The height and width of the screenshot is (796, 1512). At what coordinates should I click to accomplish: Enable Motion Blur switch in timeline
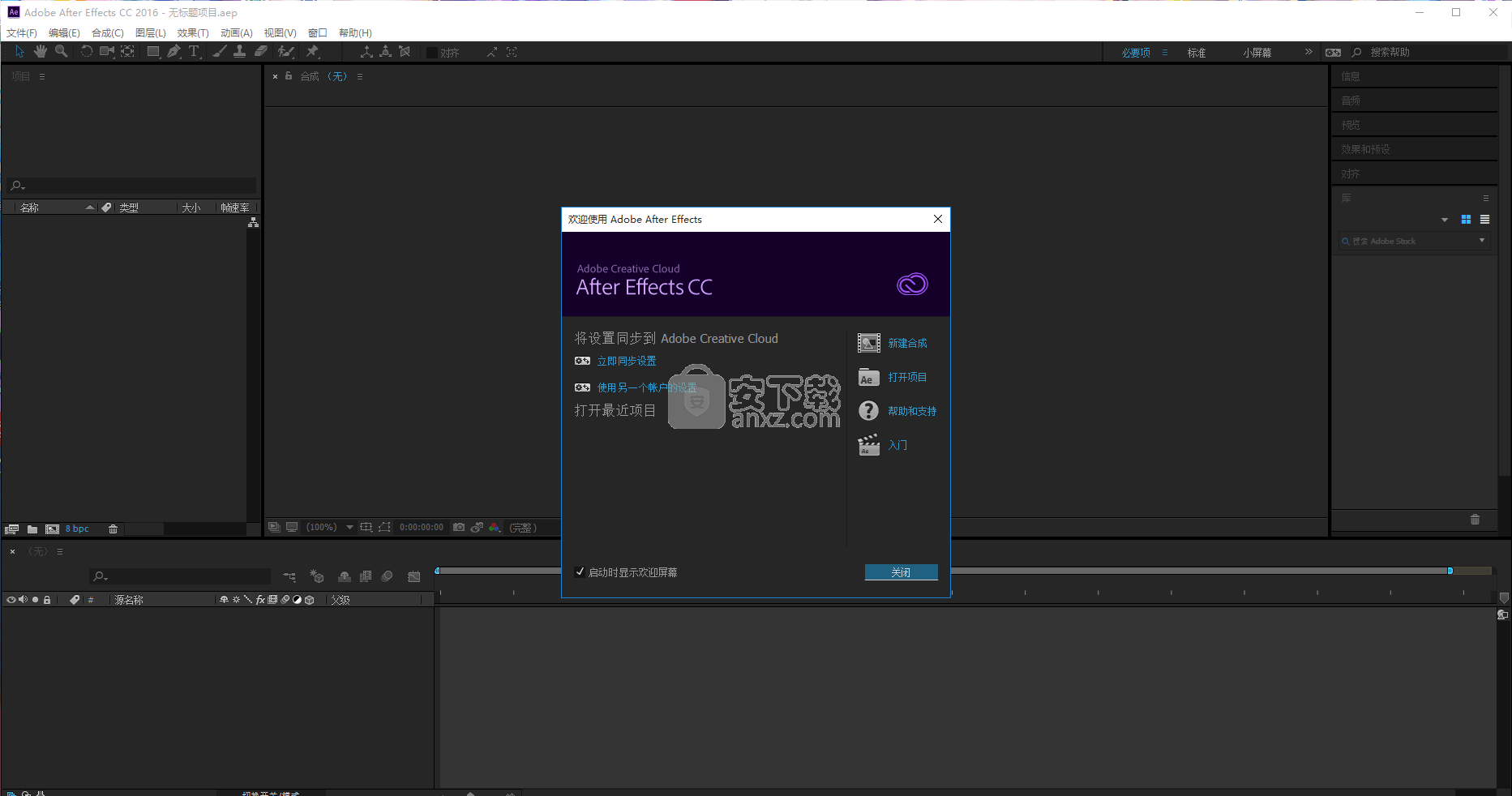[388, 576]
